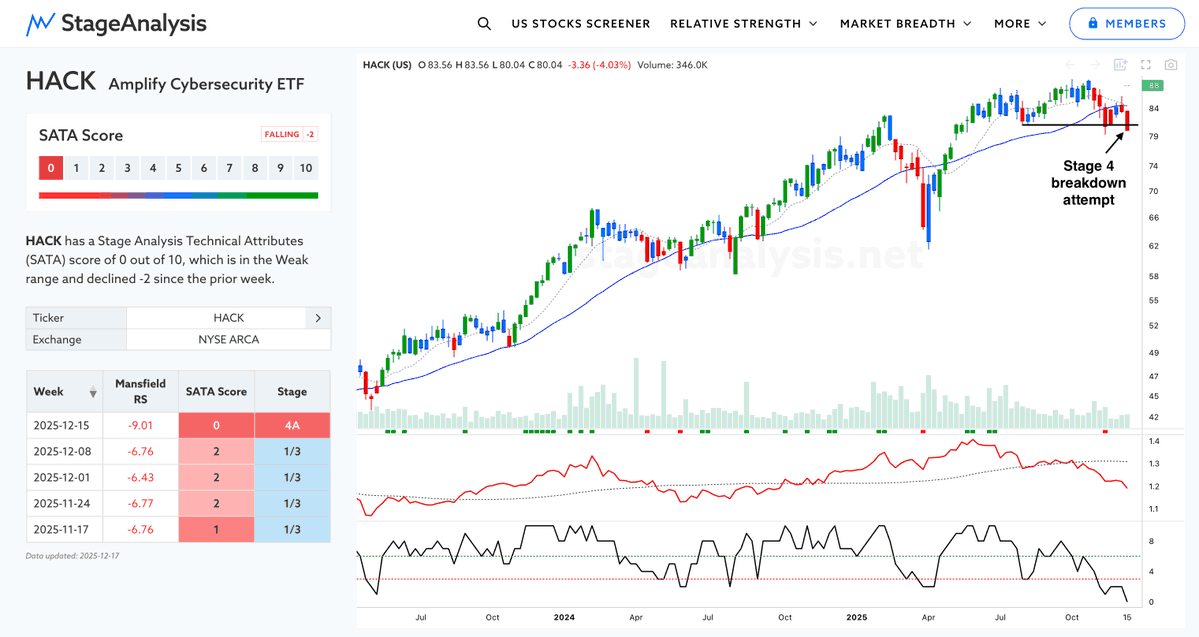Select SATA score box 7
The width and height of the screenshot is (1199, 637).
click(229, 168)
